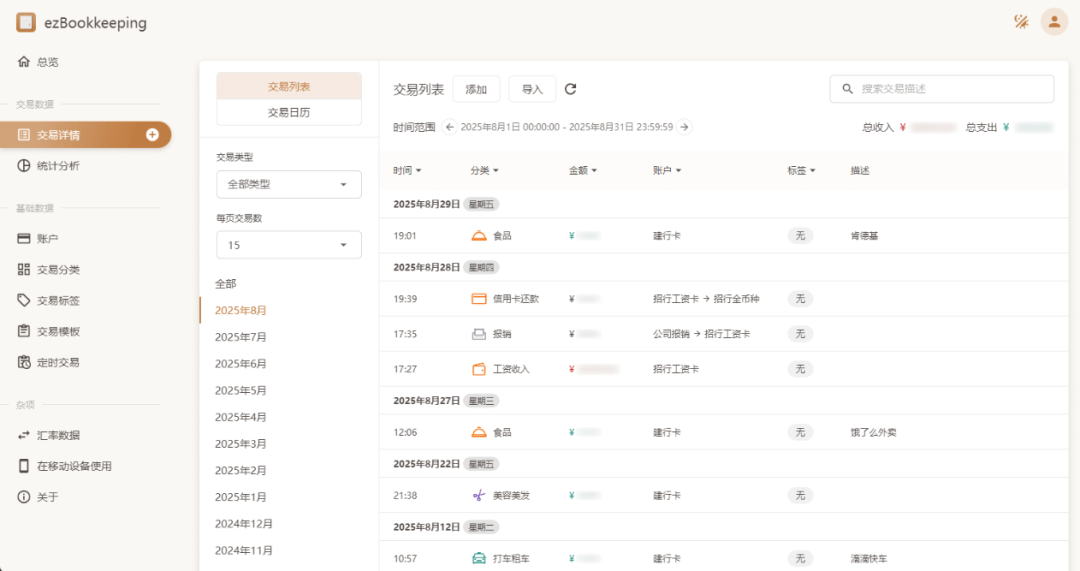Click 2025年8月29日 date header
This screenshot has width=1080, height=571.
click(x=426, y=205)
